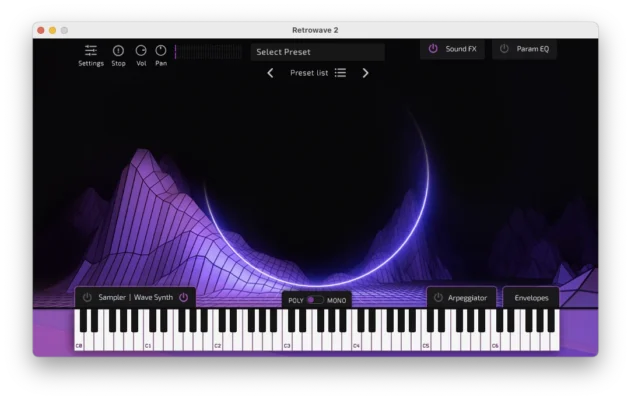Play the C5 piano key
Viewport: 631px width, 400px height.
click(x=426, y=341)
